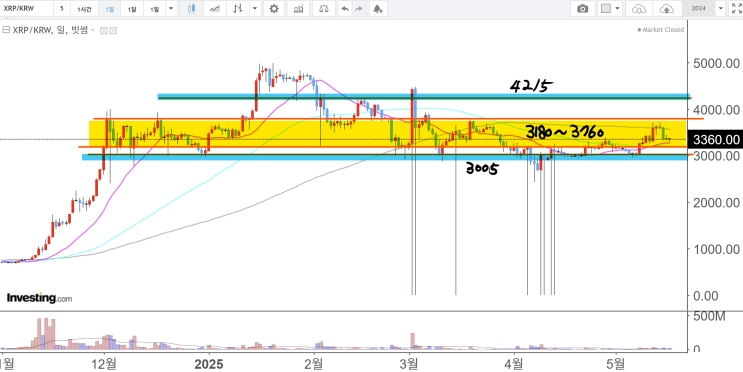Take a chart snapshot with the camera icon
The width and height of the screenshot is (743, 372).
[582, 9]
